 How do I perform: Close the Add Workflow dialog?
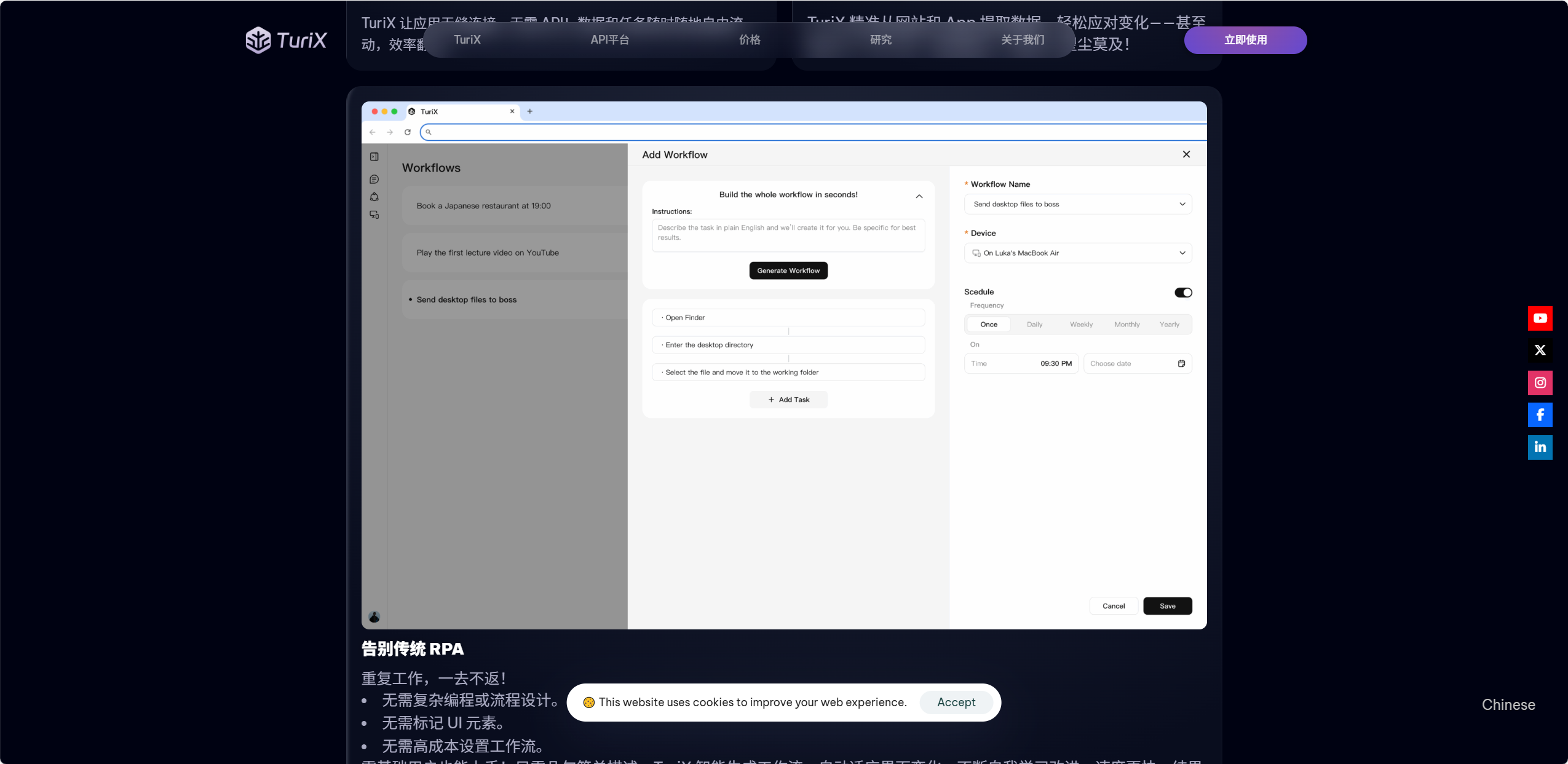1186,154
